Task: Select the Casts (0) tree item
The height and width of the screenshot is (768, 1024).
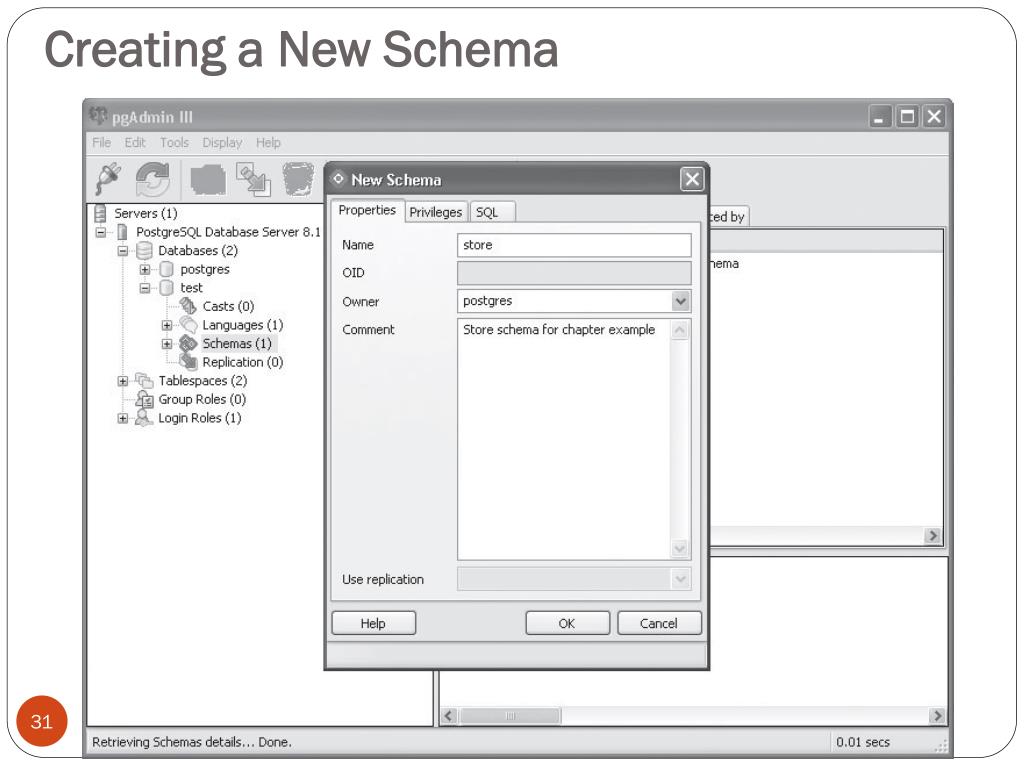Action: coord(228,306)
